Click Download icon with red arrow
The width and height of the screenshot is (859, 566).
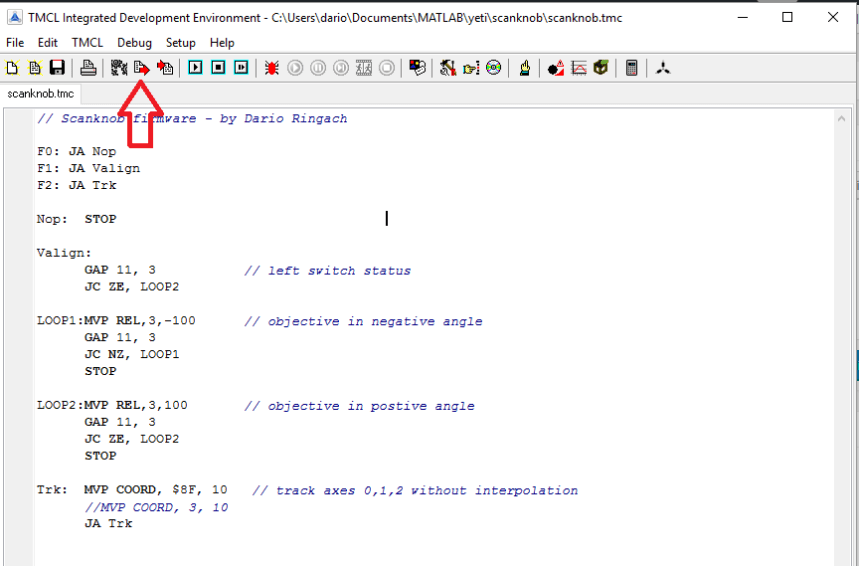142,68
